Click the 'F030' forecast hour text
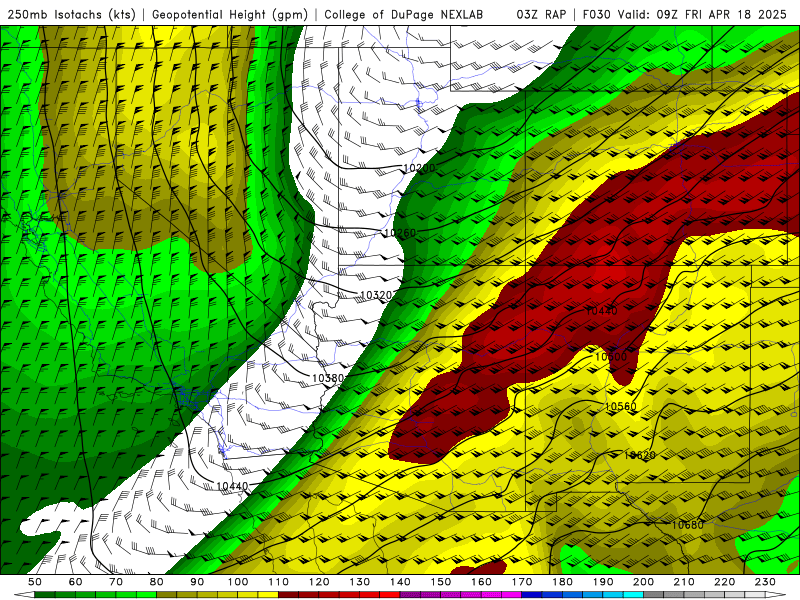This screenshot has width=800, height=600. [x=596, y=15]
